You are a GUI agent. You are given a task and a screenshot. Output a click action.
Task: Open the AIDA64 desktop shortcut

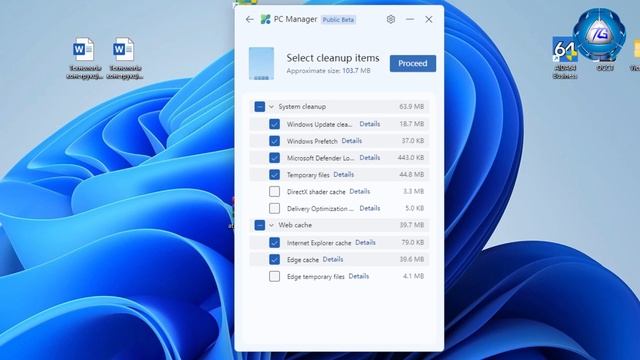click(x=565, y=58)
